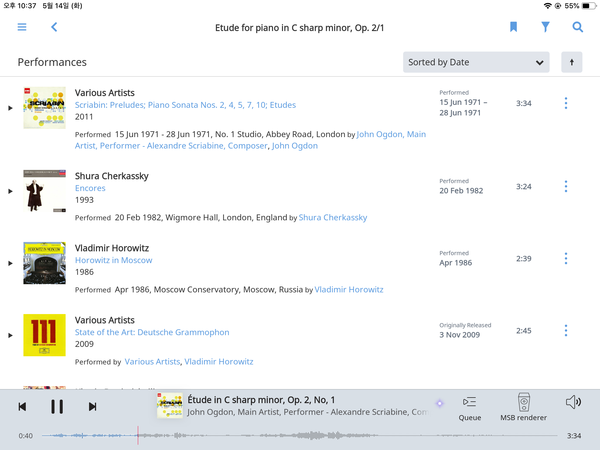Open the volume speaker control
The height and width of the screenshot is (450, 600).
click(573, 402)
